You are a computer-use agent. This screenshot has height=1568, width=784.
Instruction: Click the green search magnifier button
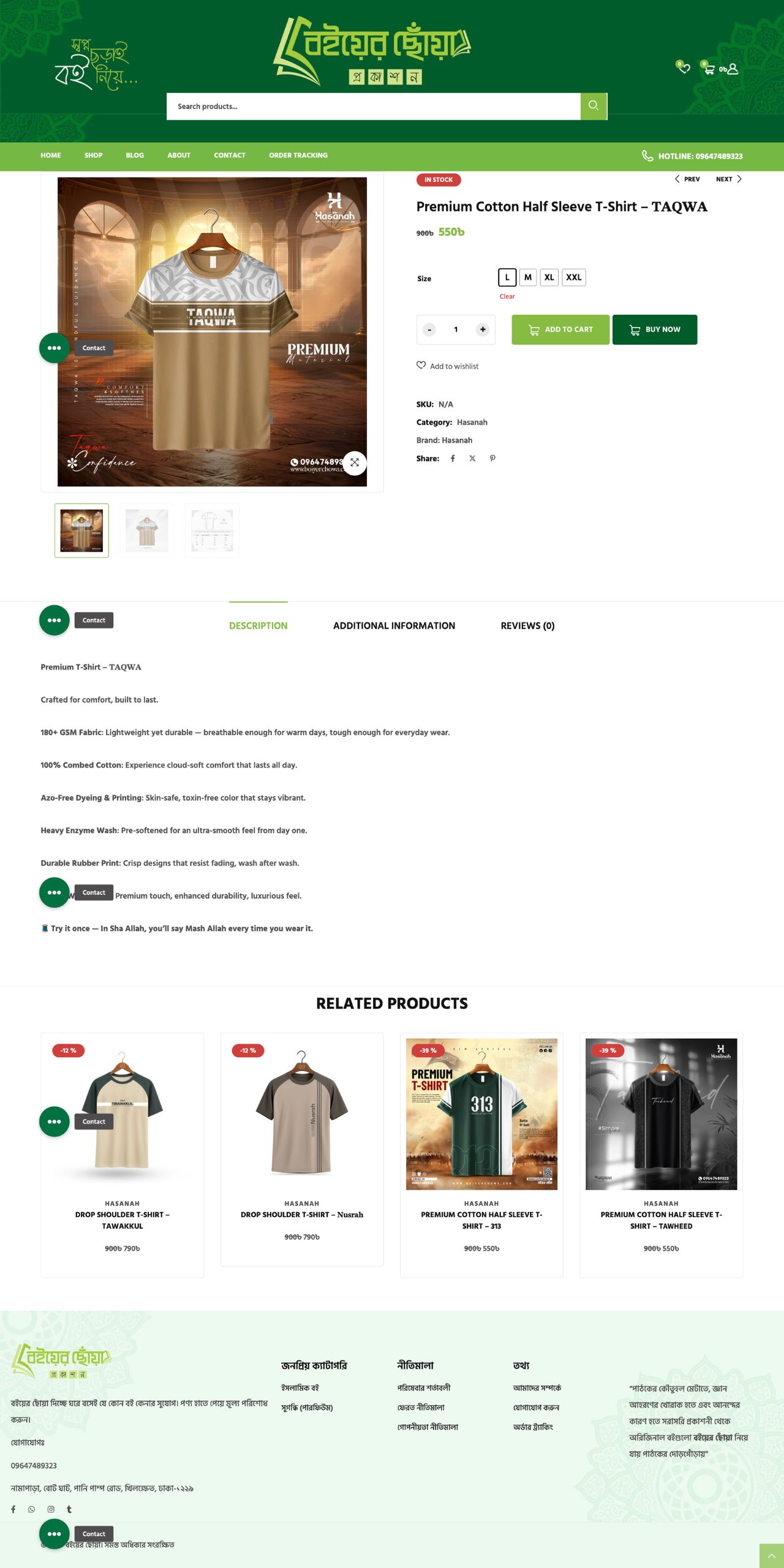coord(594,106)
